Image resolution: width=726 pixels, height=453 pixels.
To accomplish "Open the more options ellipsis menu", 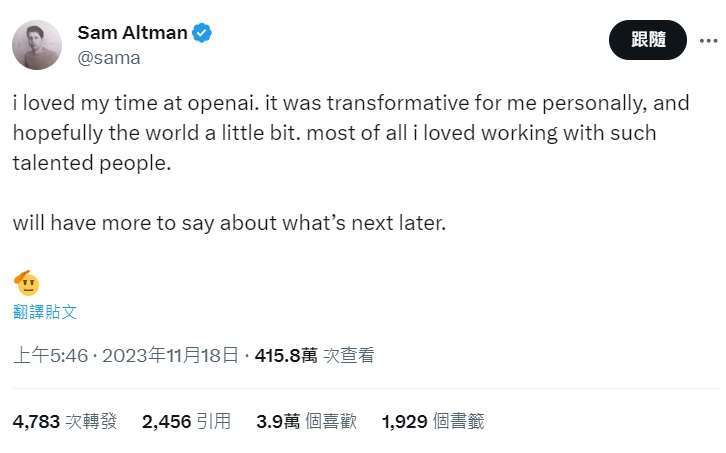I will point(707,40).
